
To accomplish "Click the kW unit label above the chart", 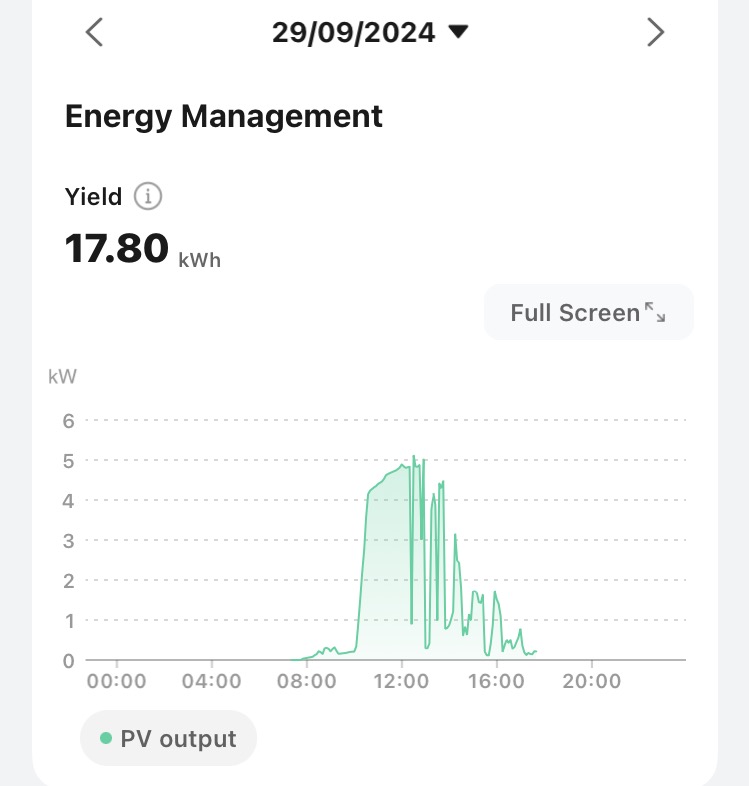I will (x=62, y=377).
